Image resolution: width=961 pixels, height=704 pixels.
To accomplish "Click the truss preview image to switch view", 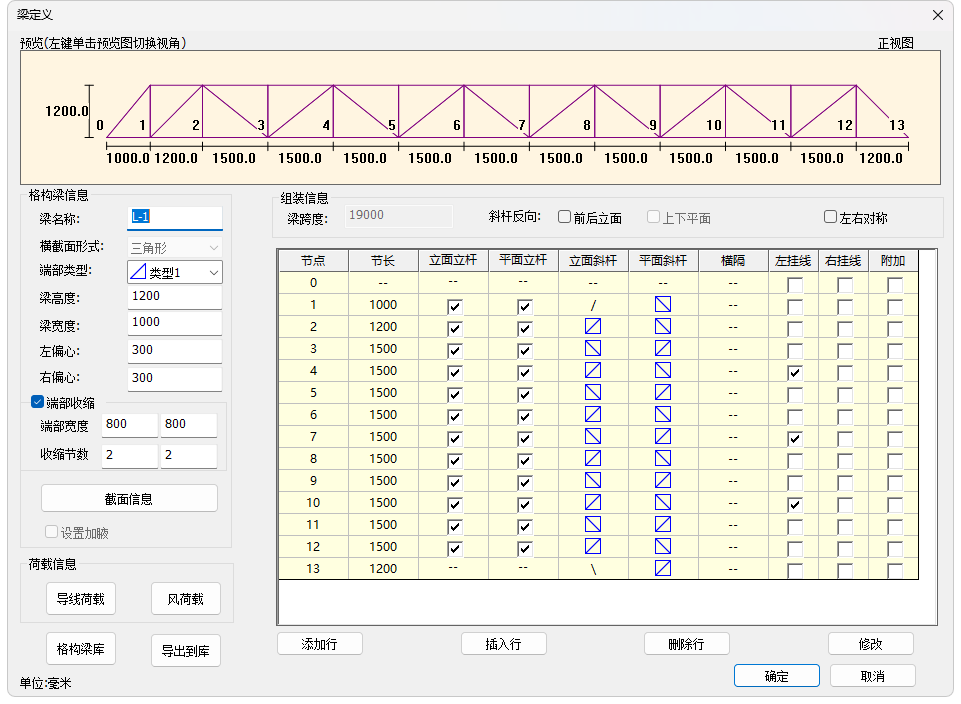I will coord(480,118).
